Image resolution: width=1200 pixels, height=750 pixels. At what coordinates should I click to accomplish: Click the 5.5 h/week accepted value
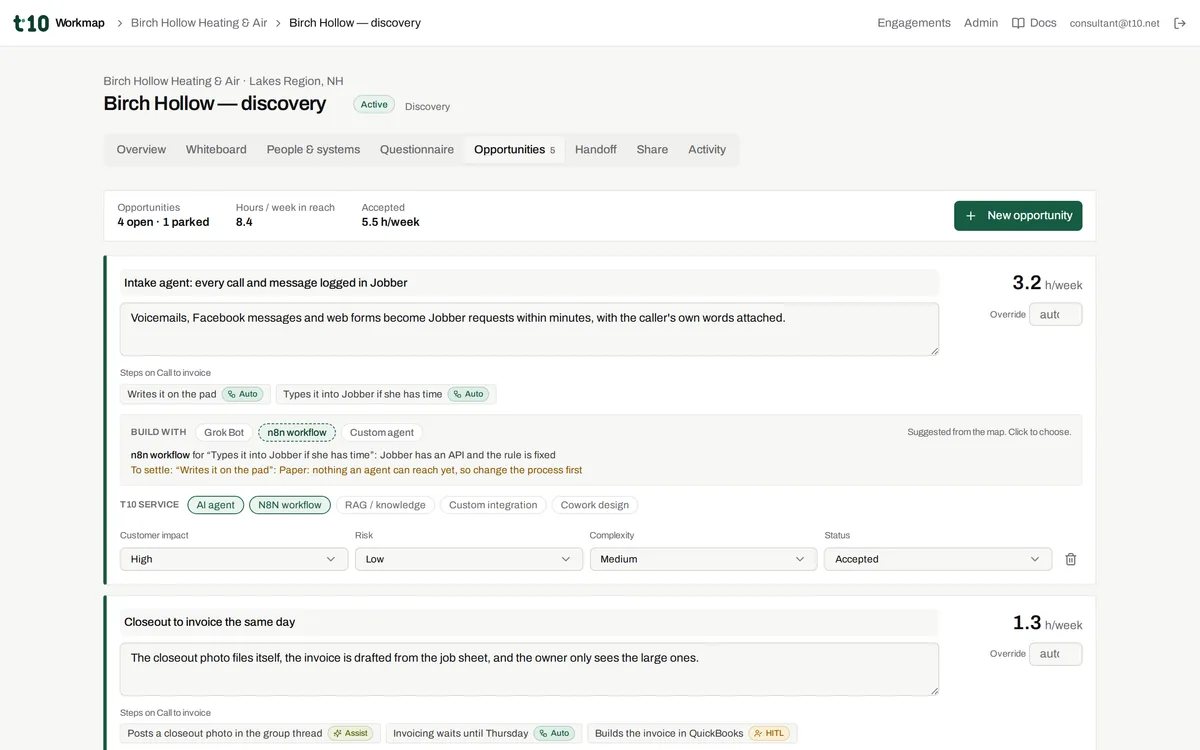(x=390, y=222)
